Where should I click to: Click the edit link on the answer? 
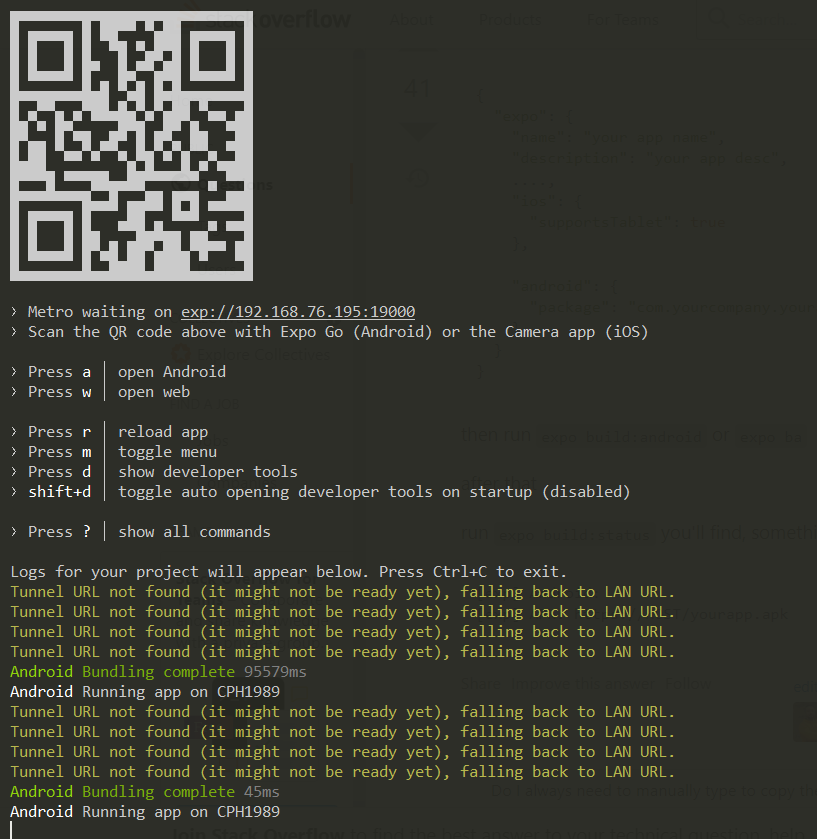pyautogui.click(x=803, y=685)
